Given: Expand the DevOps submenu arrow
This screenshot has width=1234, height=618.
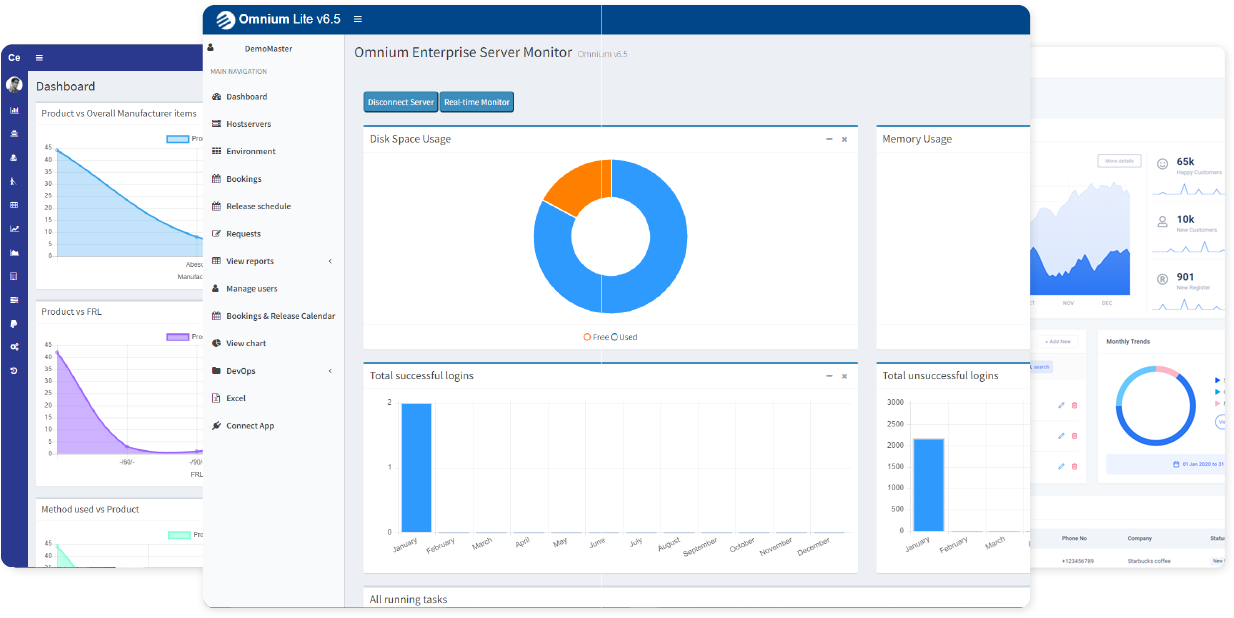Looking at the screenshot, I should point(330,371).
